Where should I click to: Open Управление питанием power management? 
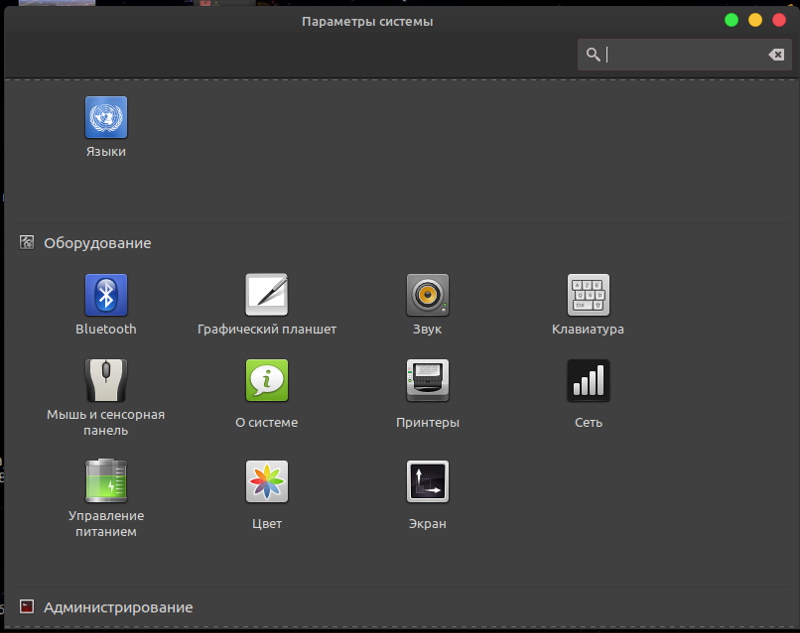click(x=105, y=479)
